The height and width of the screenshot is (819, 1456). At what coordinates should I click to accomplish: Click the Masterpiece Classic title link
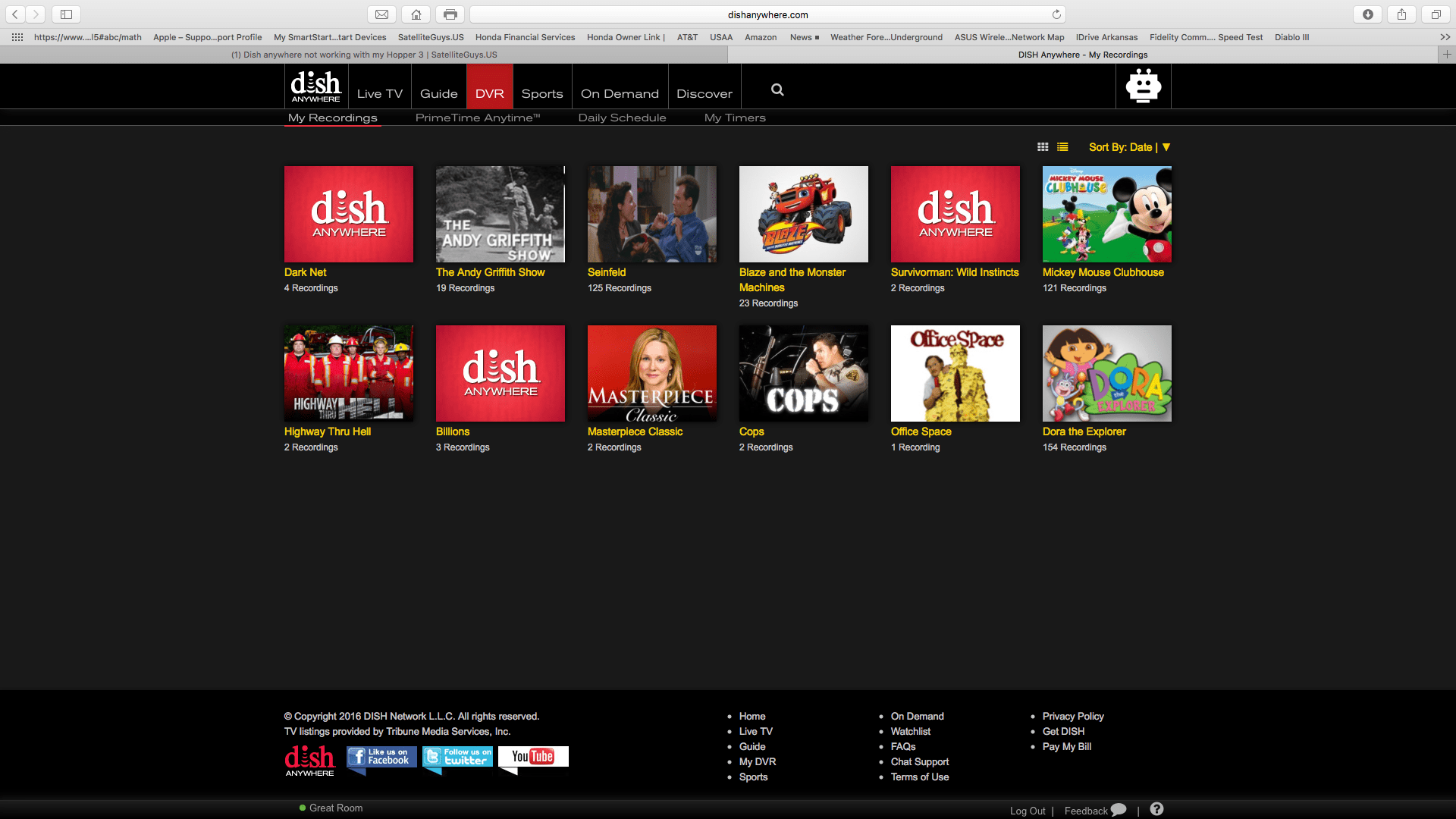[635, 431]
